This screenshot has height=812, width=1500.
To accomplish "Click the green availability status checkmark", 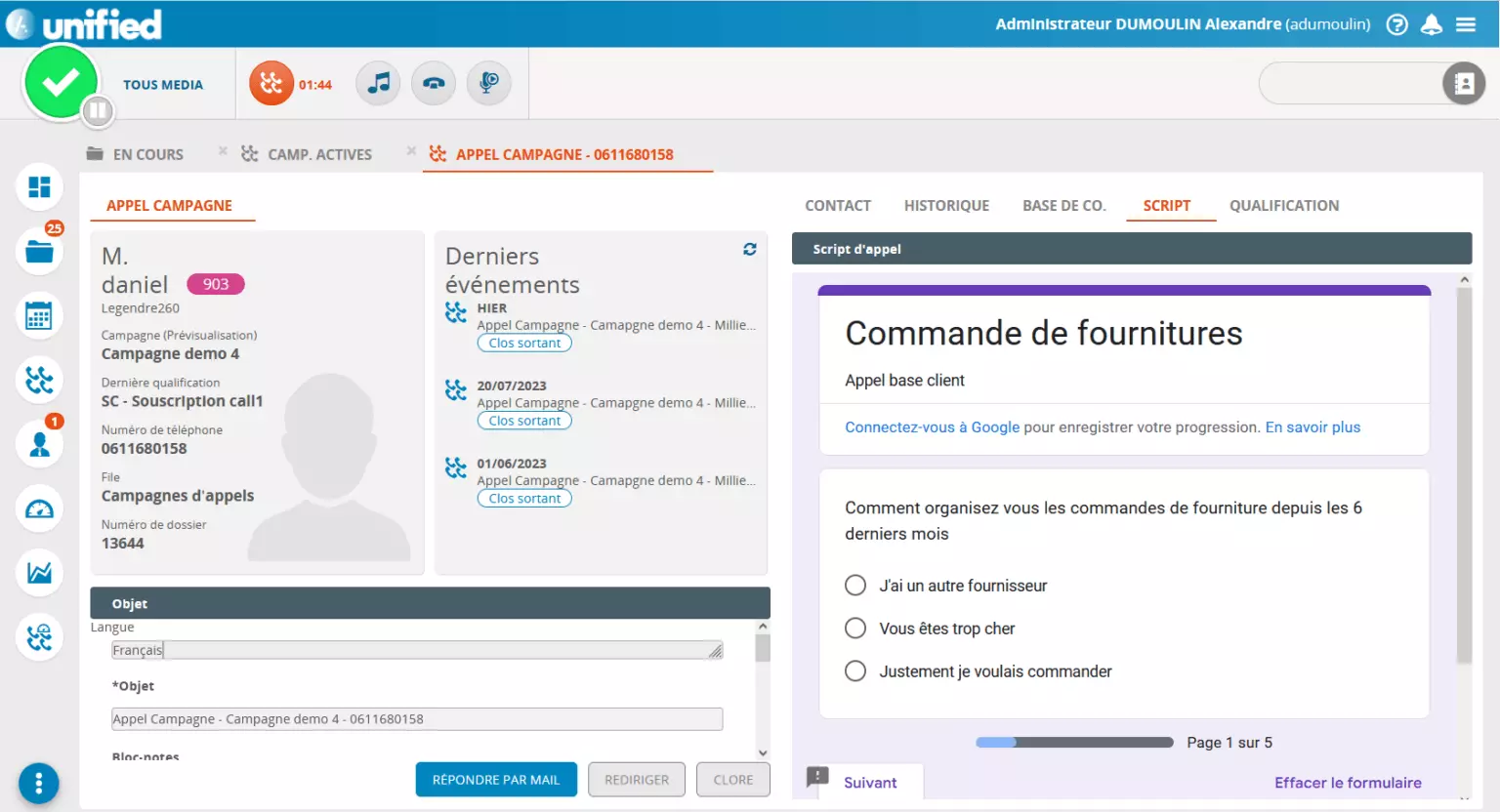I will coord(61,82).
